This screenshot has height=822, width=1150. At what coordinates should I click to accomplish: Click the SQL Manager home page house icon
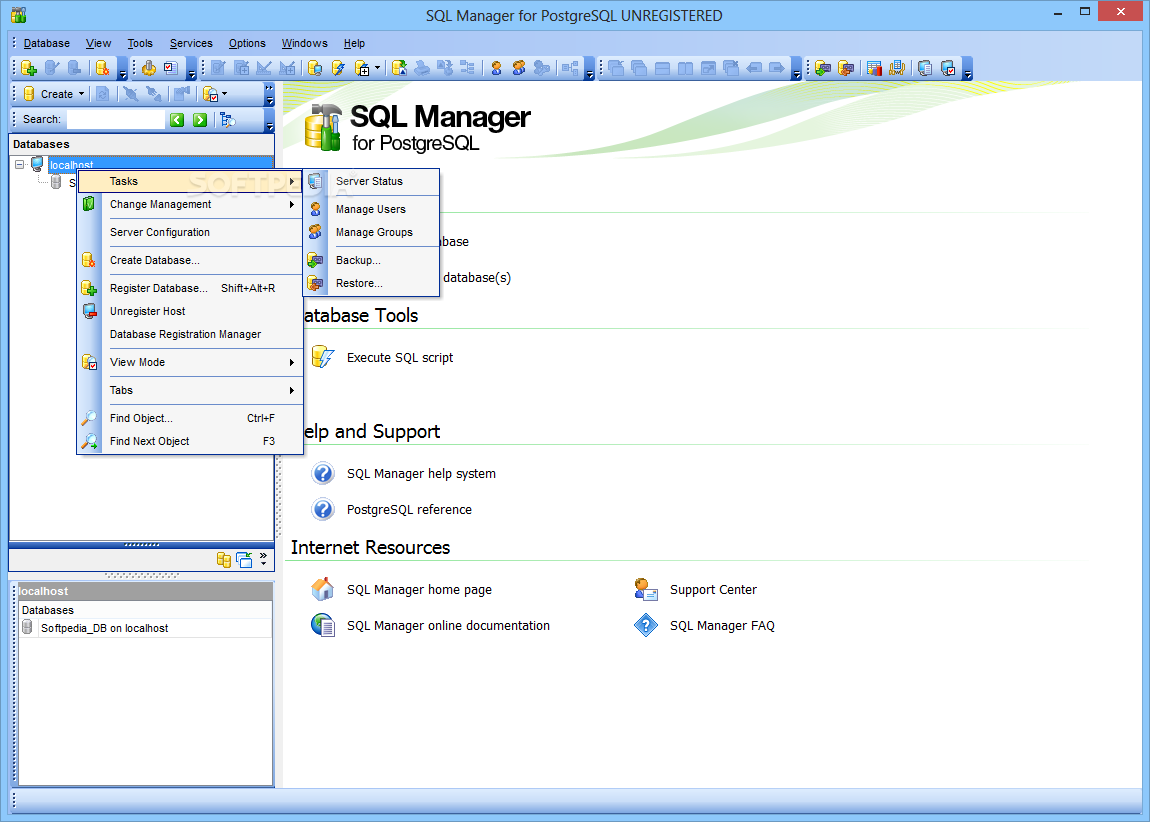tap(323, 589)
